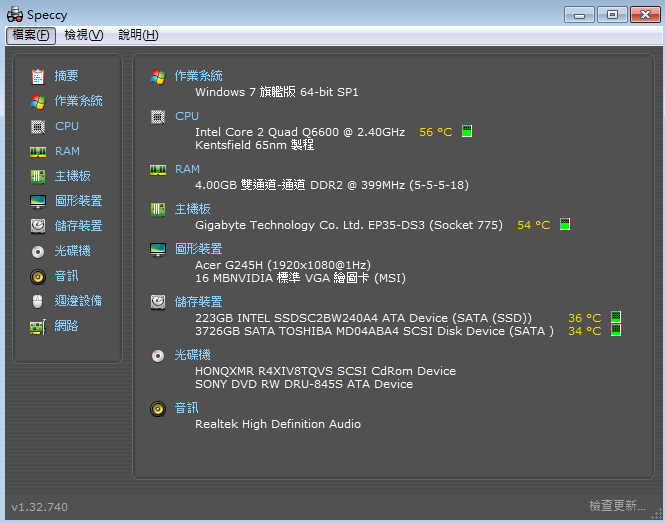The image size is (665, 523).
Task: Click the Speccy app icon in title bar
Action: pos(15,14)
